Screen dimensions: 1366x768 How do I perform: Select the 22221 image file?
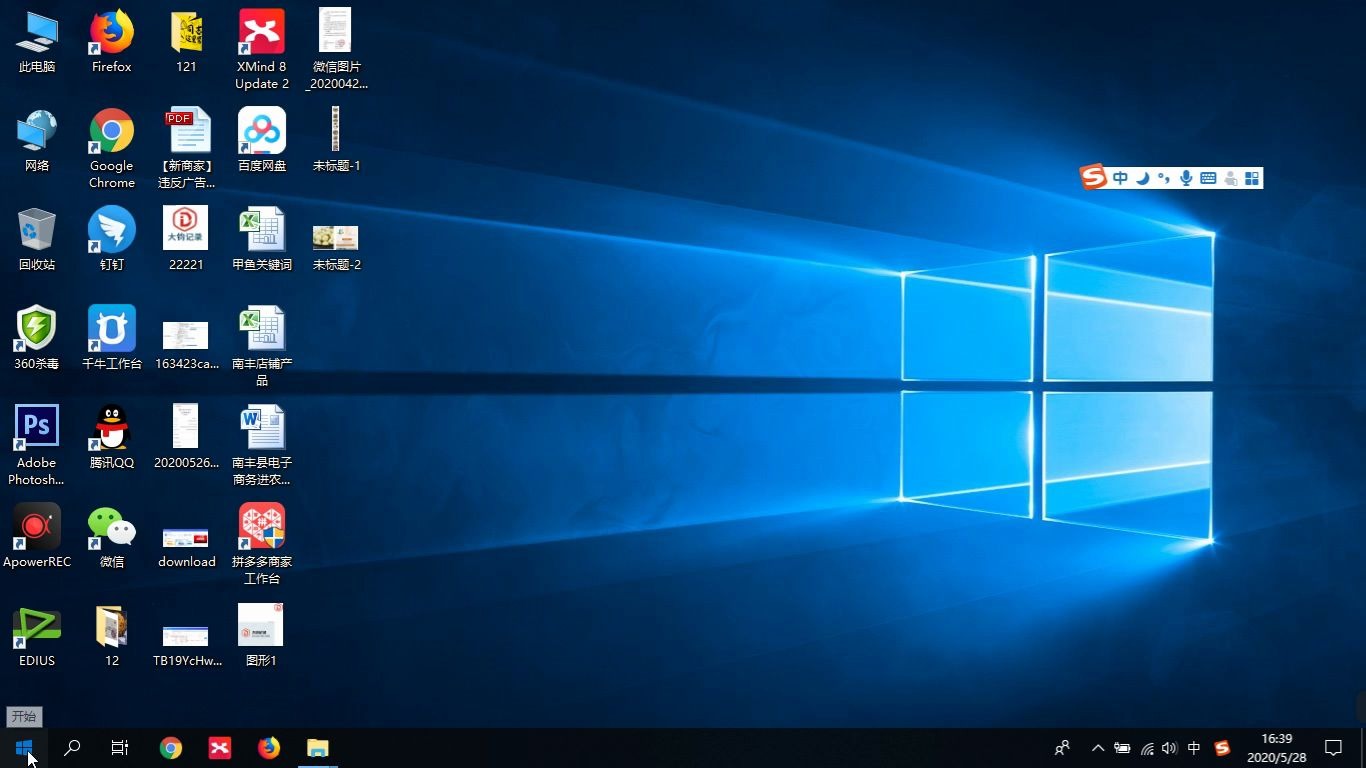coord(186,240)
